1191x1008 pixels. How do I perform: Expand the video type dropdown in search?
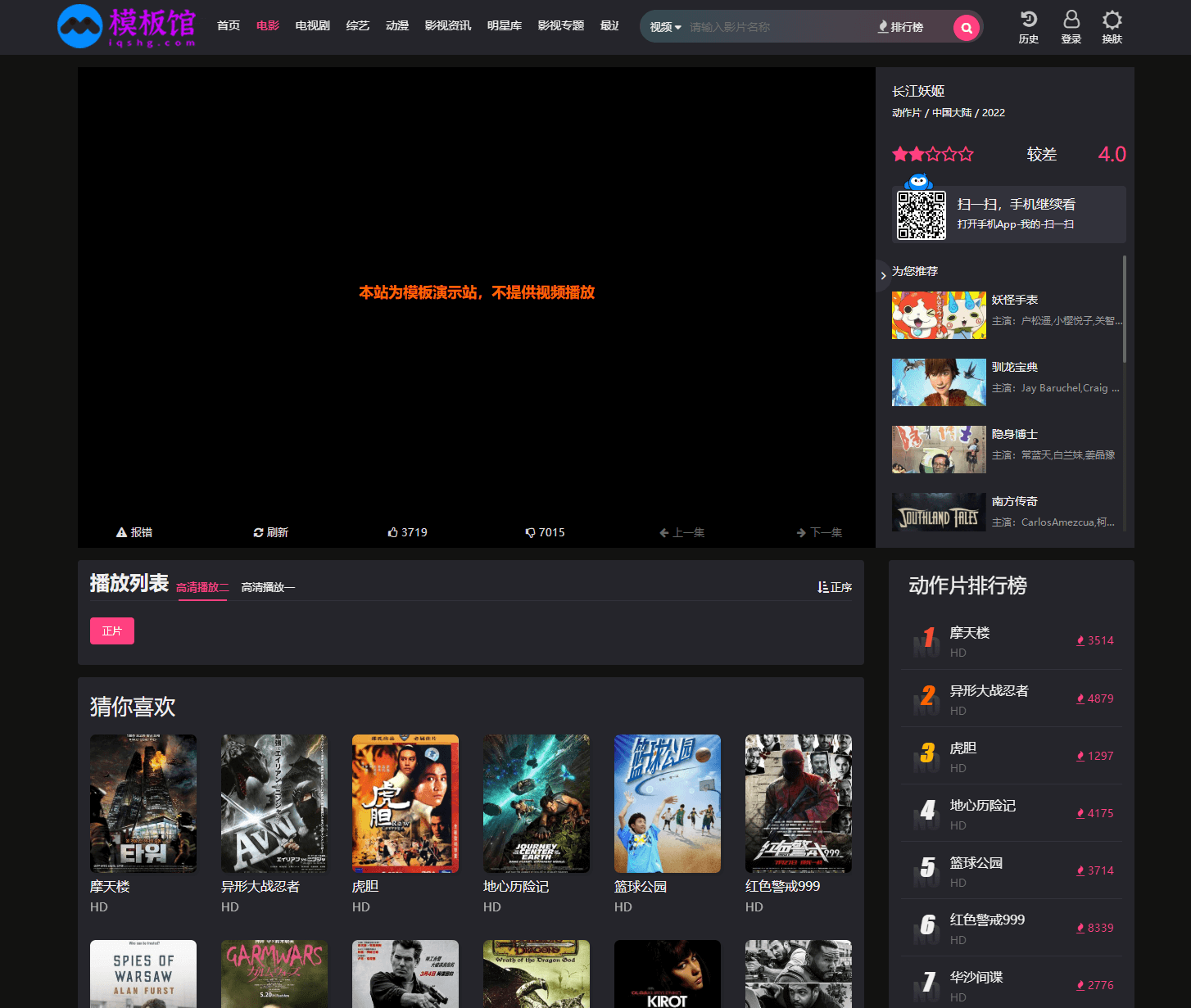665,27
